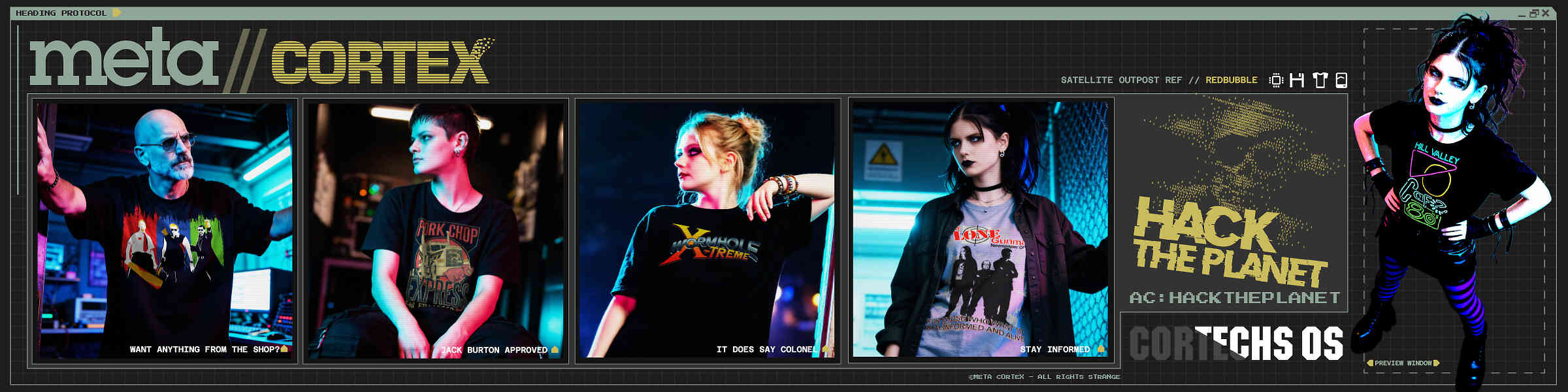
Task: Close the retro window frame
Action: click(1545, 13)
